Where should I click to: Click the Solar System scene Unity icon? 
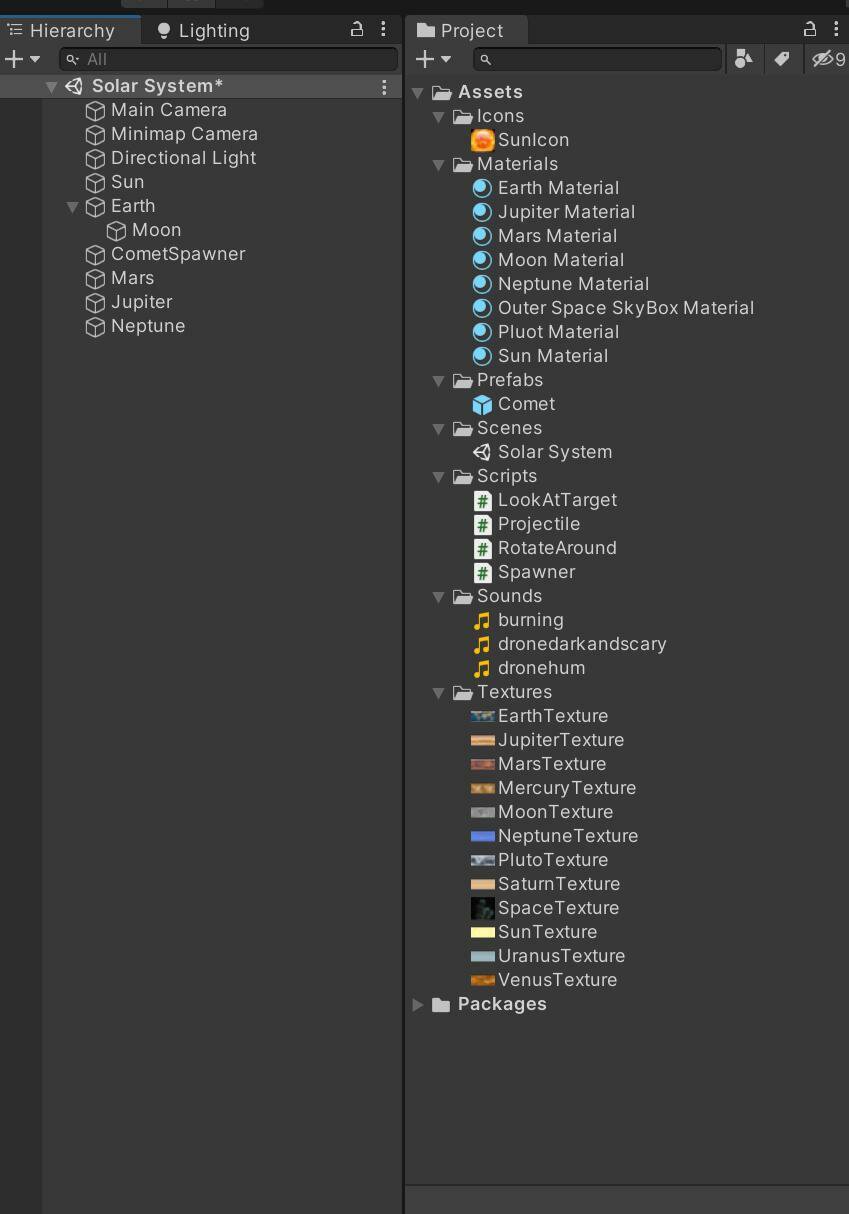[482, 452]
